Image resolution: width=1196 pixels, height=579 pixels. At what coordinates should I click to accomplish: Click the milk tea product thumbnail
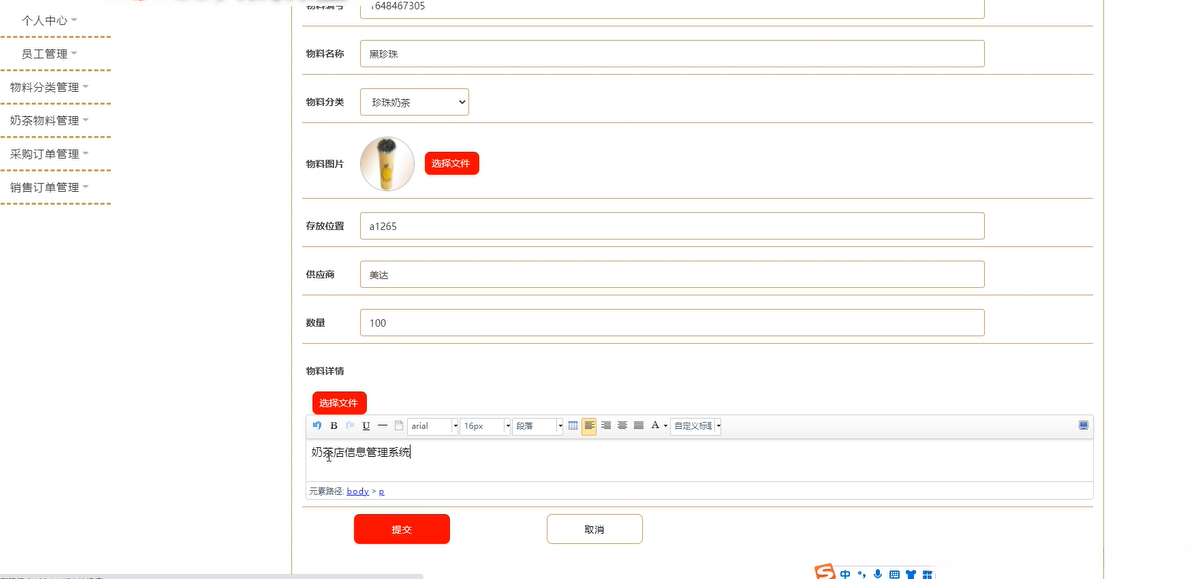click(387, 164)
